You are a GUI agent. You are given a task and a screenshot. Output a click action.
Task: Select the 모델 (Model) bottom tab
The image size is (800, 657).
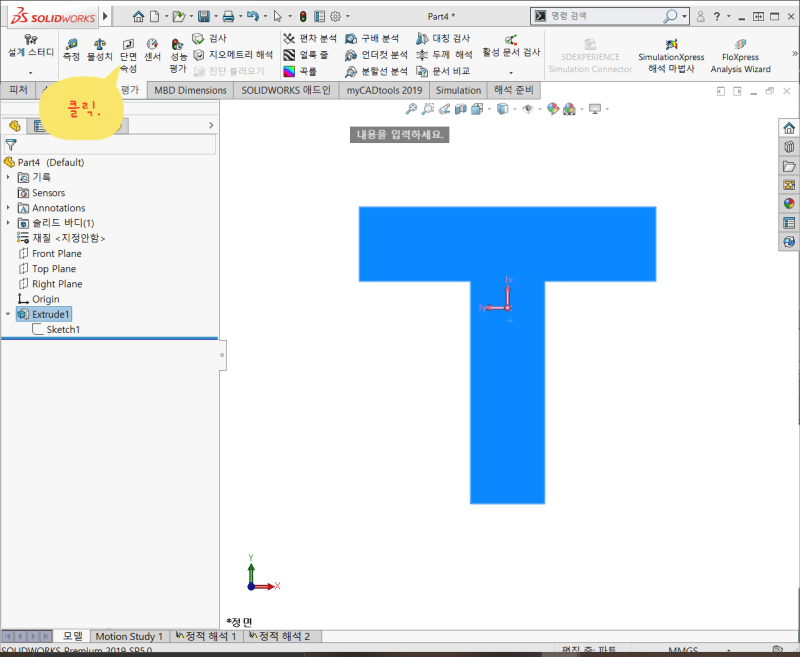(x=72, y=636)
